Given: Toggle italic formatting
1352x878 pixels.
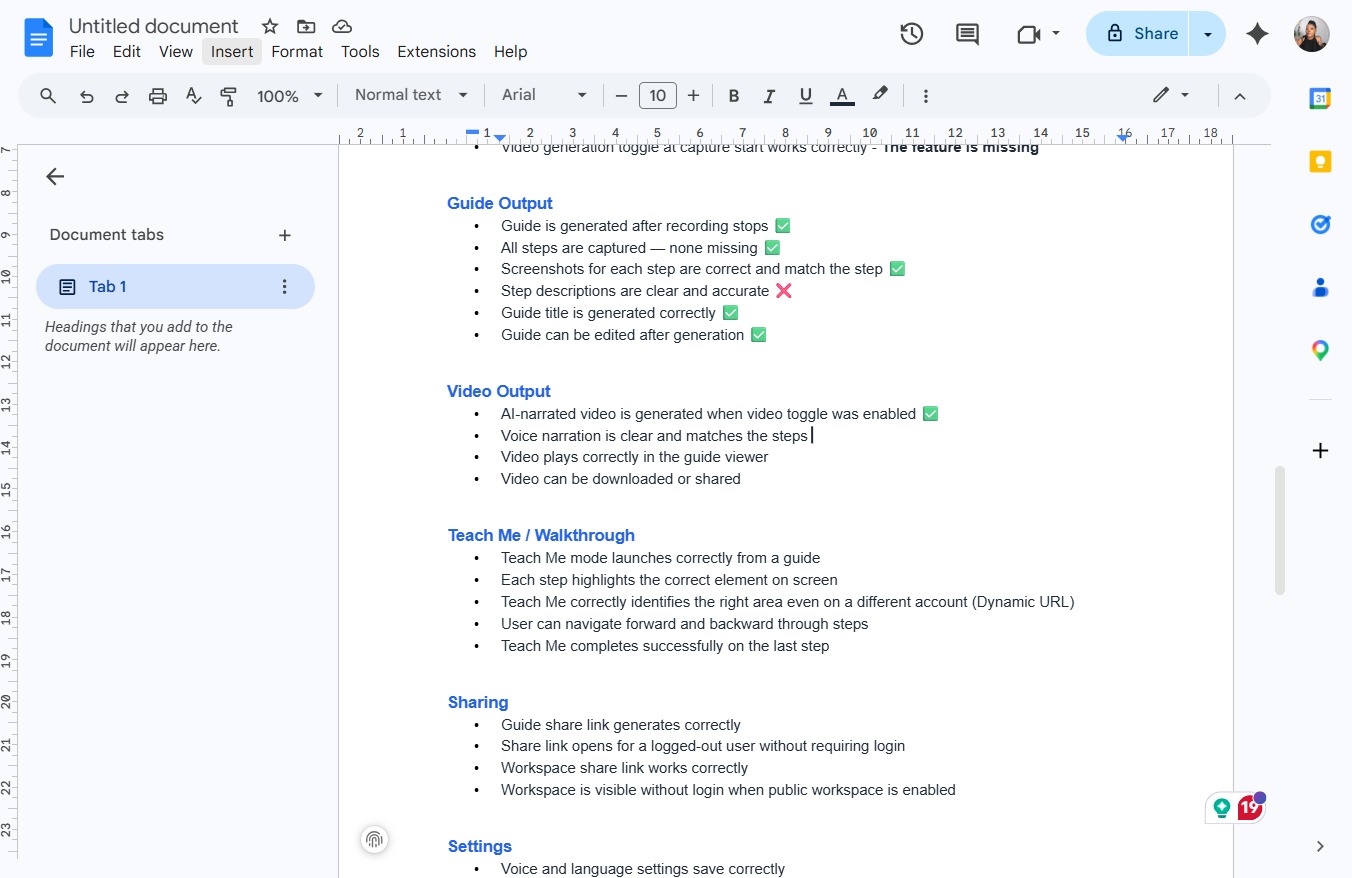Looking at the screenshot, I should tap(769, 96).
